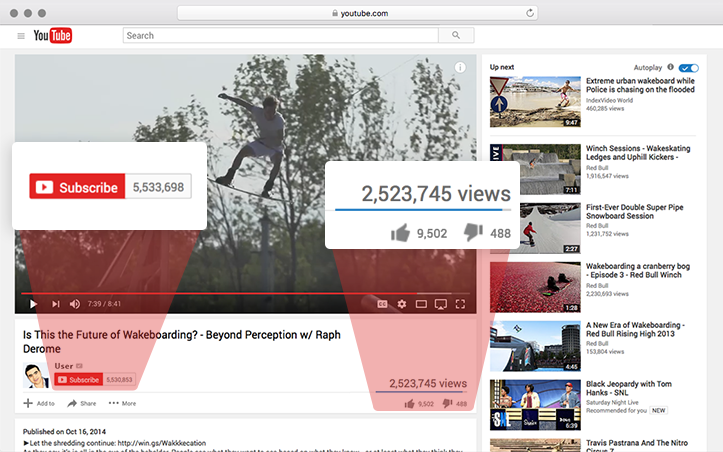Open A New Era of Wakeboarding title
Screen dimensions: 723x452
(x=635, y=329)
